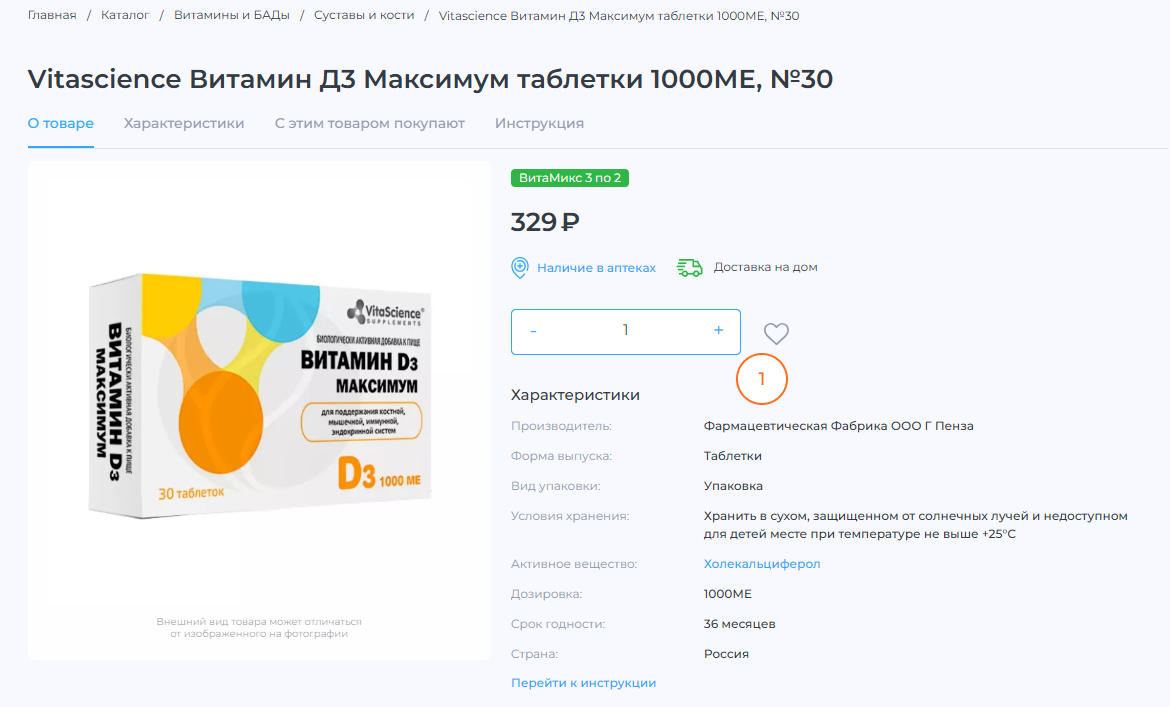Screen dimensions: 1170x707
Task: Increase quantity with the plus button
Action: [717, 331]
